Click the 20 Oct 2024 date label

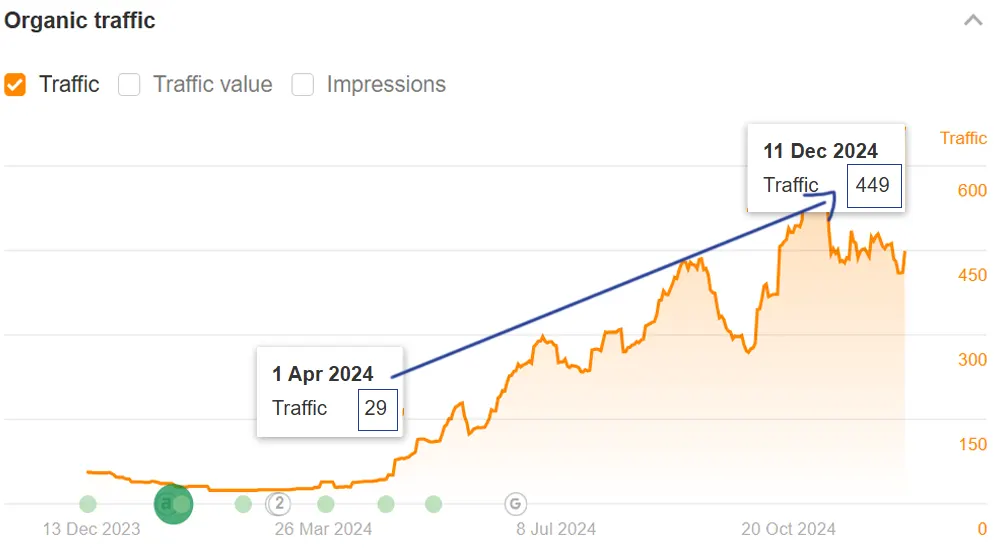[x=788, y=529]
